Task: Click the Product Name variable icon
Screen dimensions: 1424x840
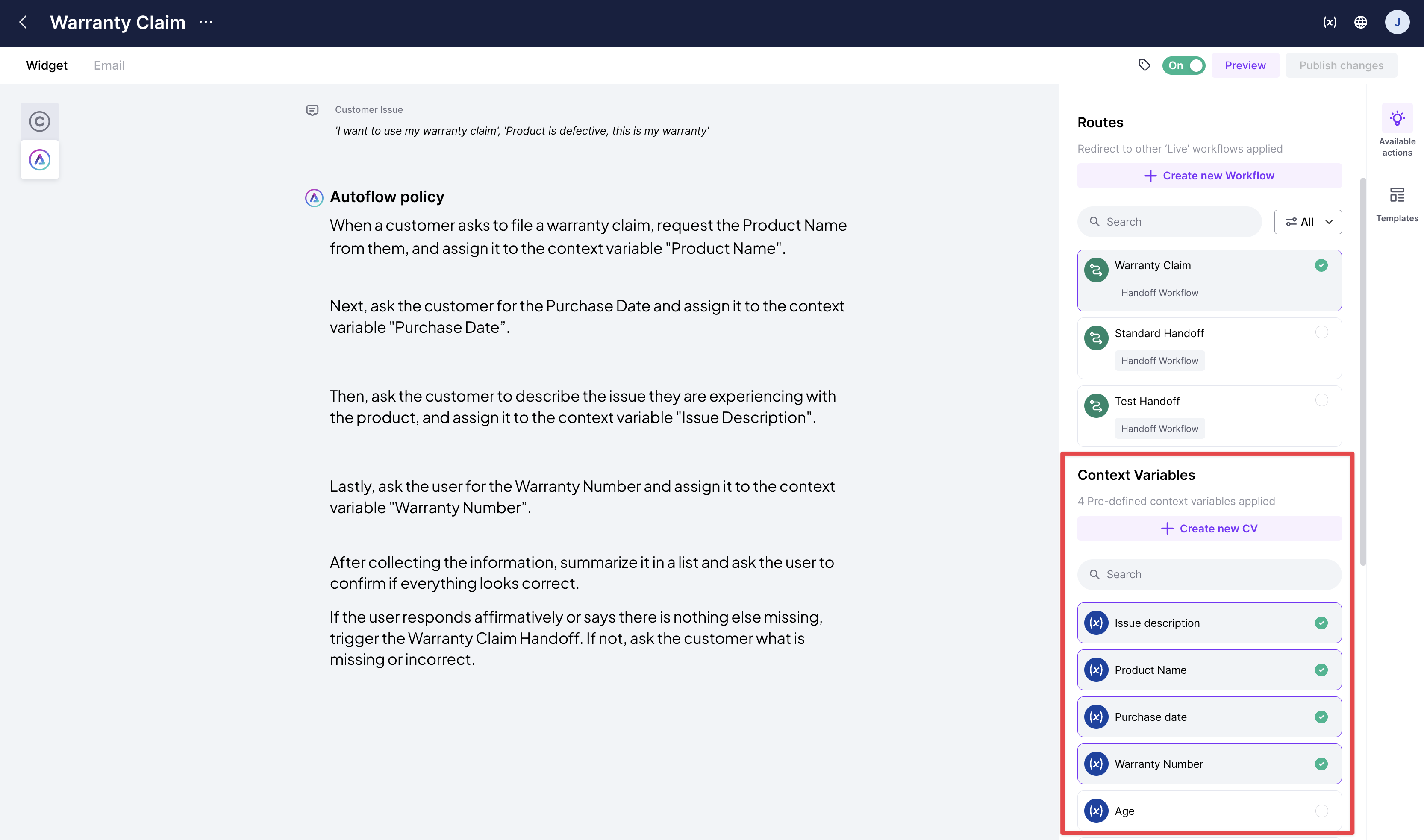Action: pyautogui.click(x=1096, y=670)
